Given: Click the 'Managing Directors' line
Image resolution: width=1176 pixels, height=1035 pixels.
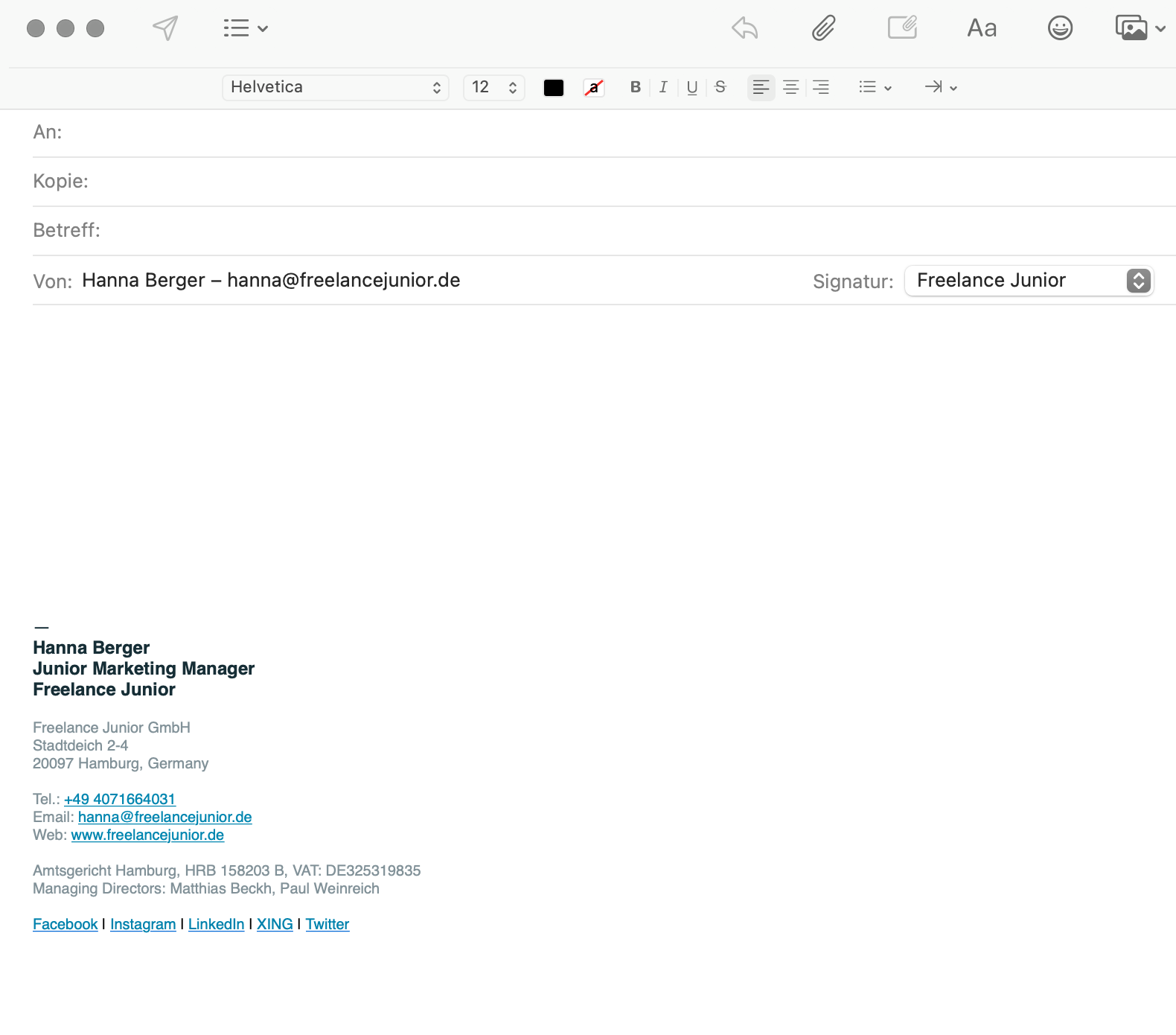Looking at the screenshot, I should coord(206,888).
